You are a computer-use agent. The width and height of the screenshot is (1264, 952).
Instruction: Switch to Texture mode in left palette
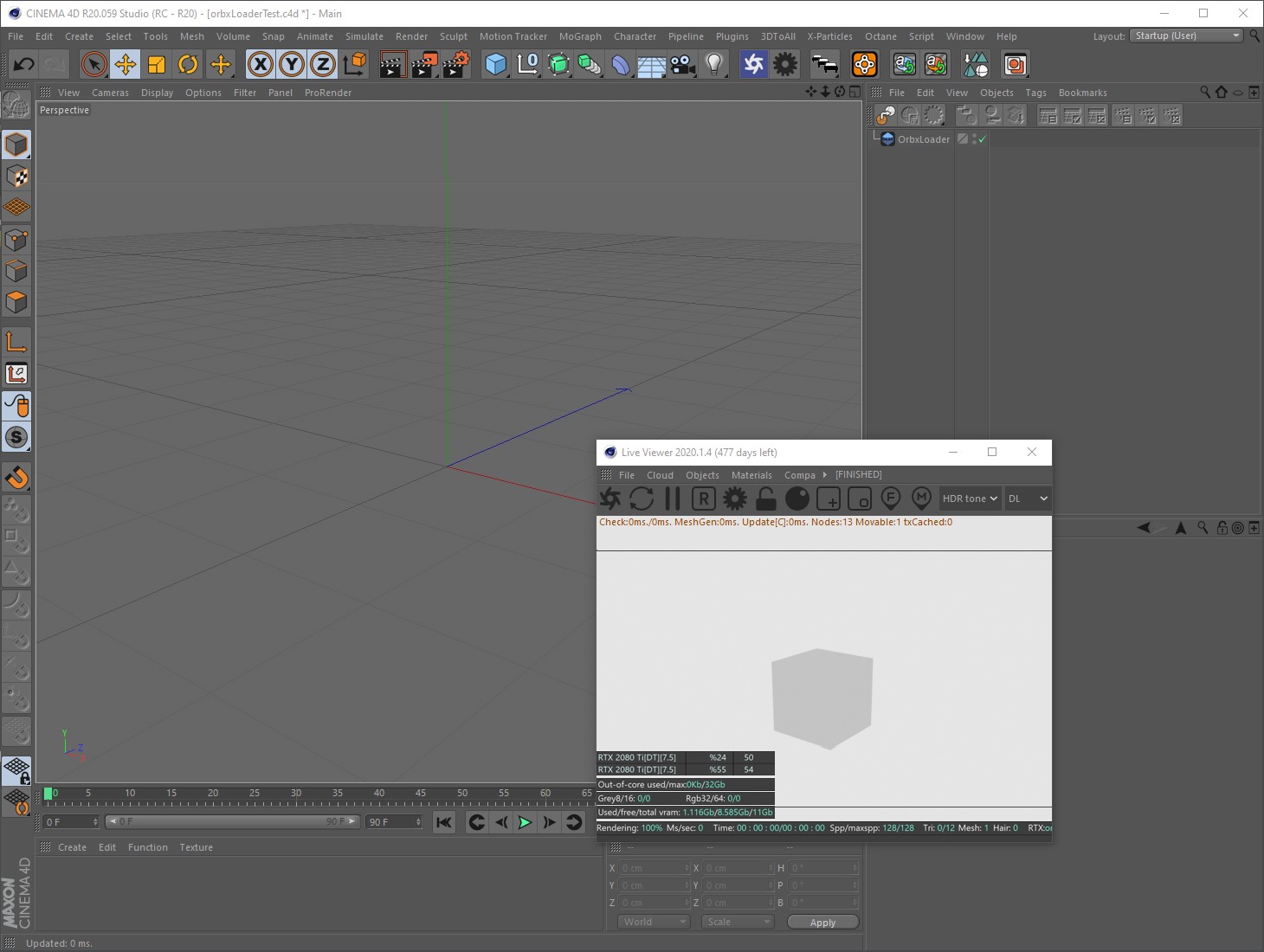point(16,177)
